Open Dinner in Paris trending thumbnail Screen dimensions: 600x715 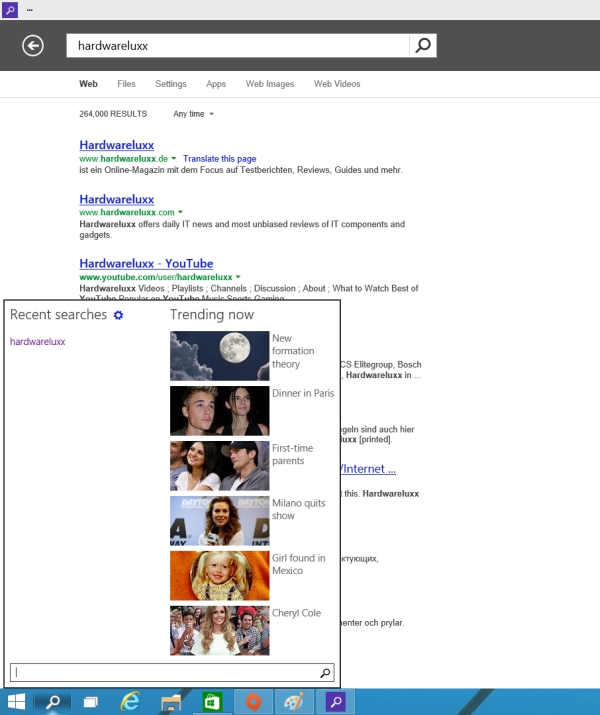(219, 411)
